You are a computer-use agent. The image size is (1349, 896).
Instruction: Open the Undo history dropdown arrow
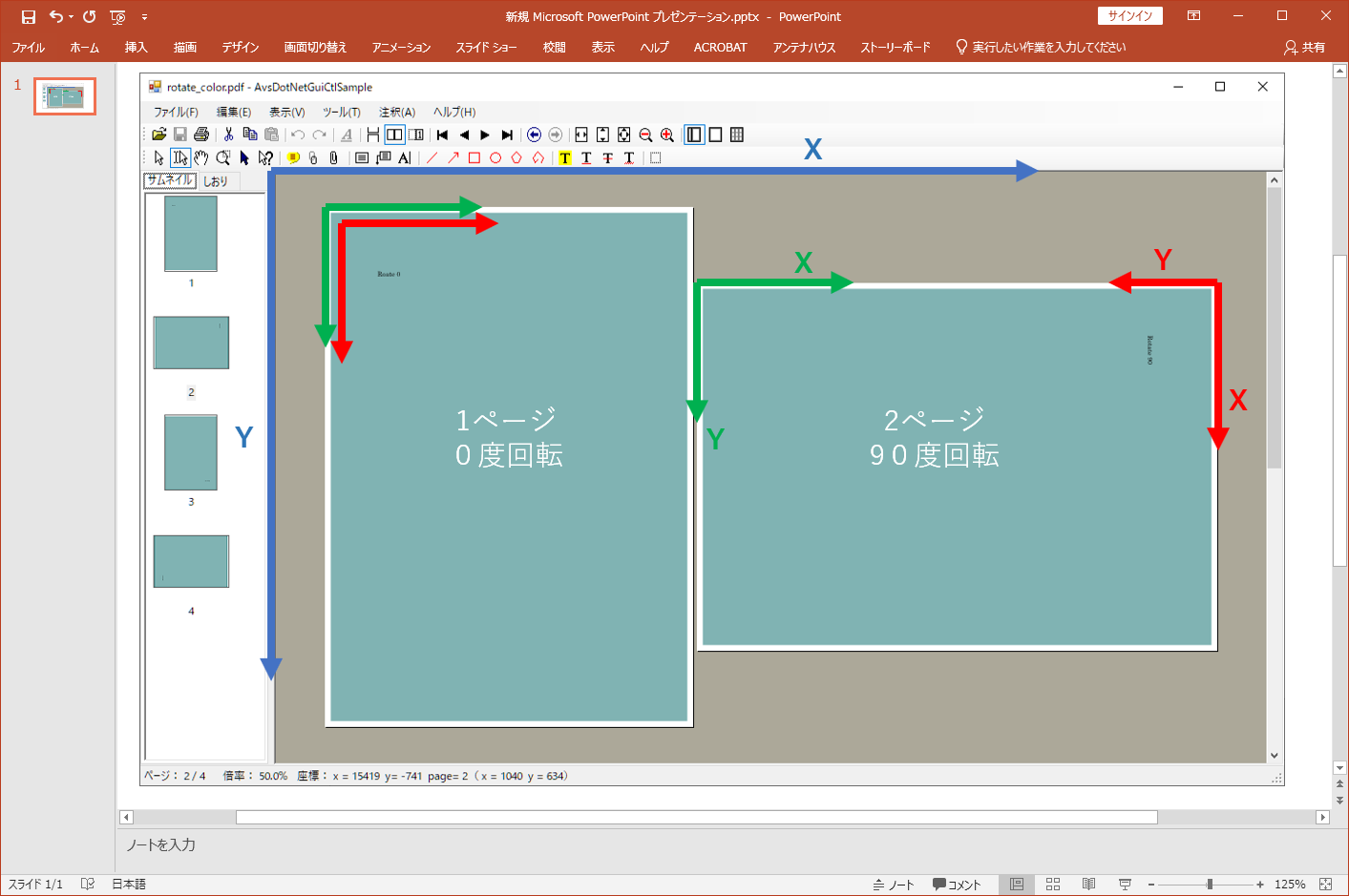[x=72, y=16]
